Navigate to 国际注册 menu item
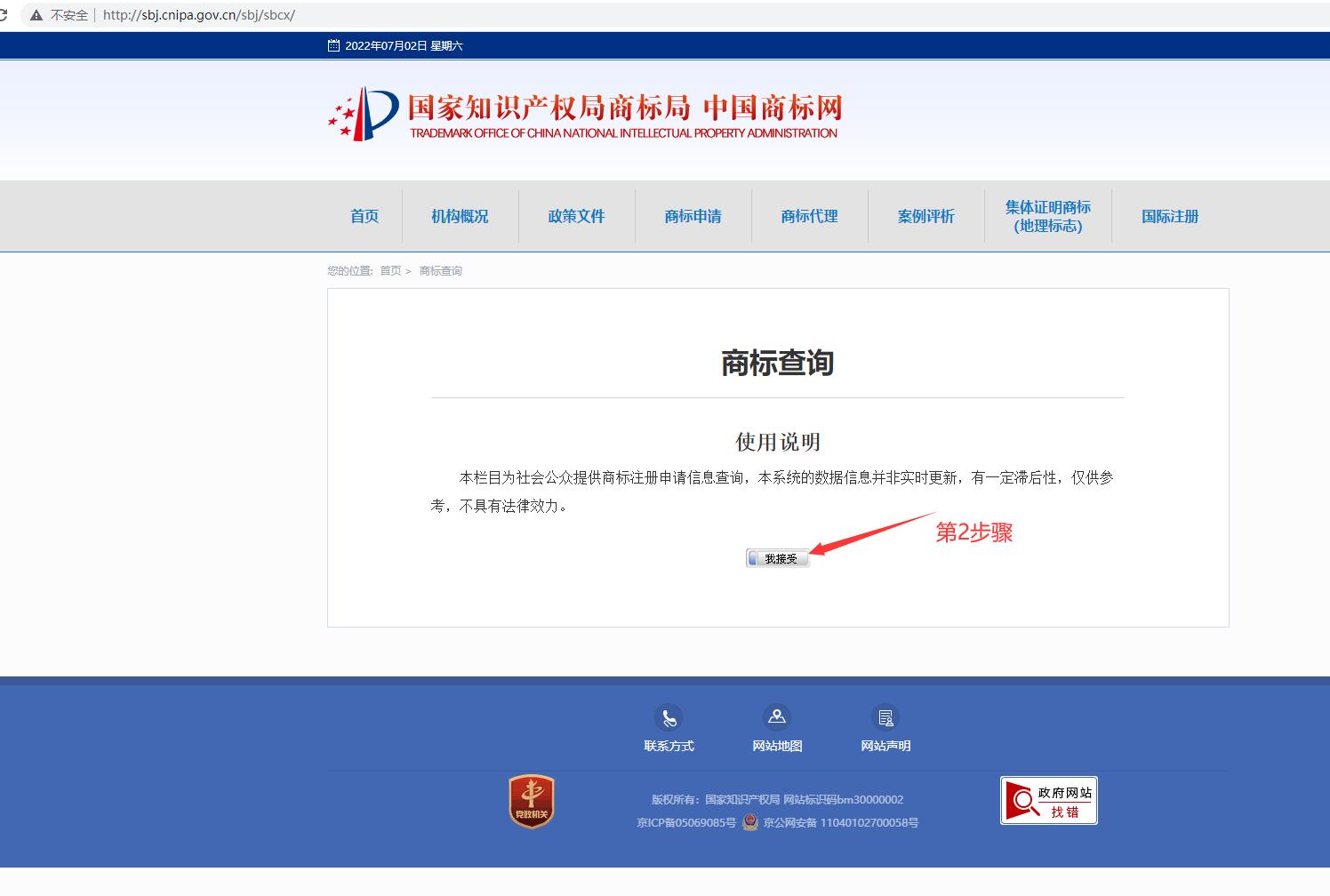 point(1170,216)
